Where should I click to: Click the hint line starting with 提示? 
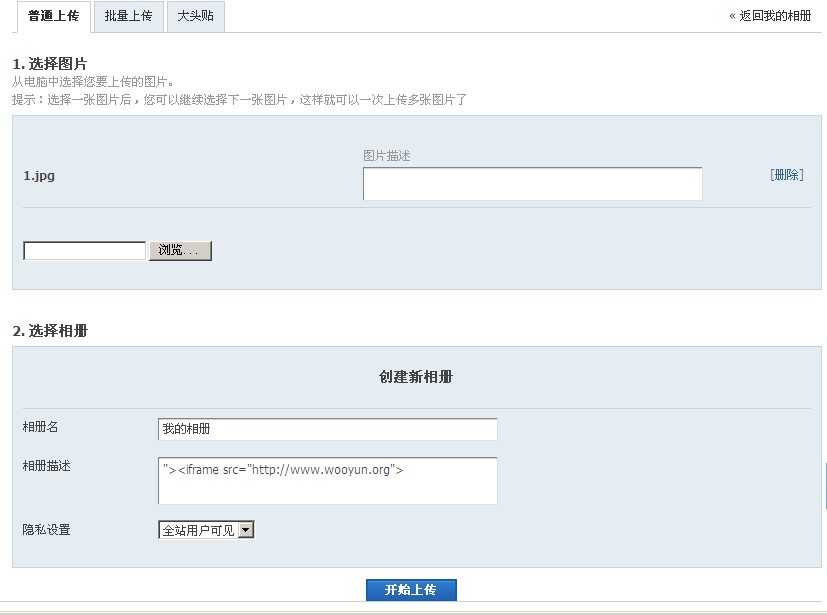pos(239,100)
